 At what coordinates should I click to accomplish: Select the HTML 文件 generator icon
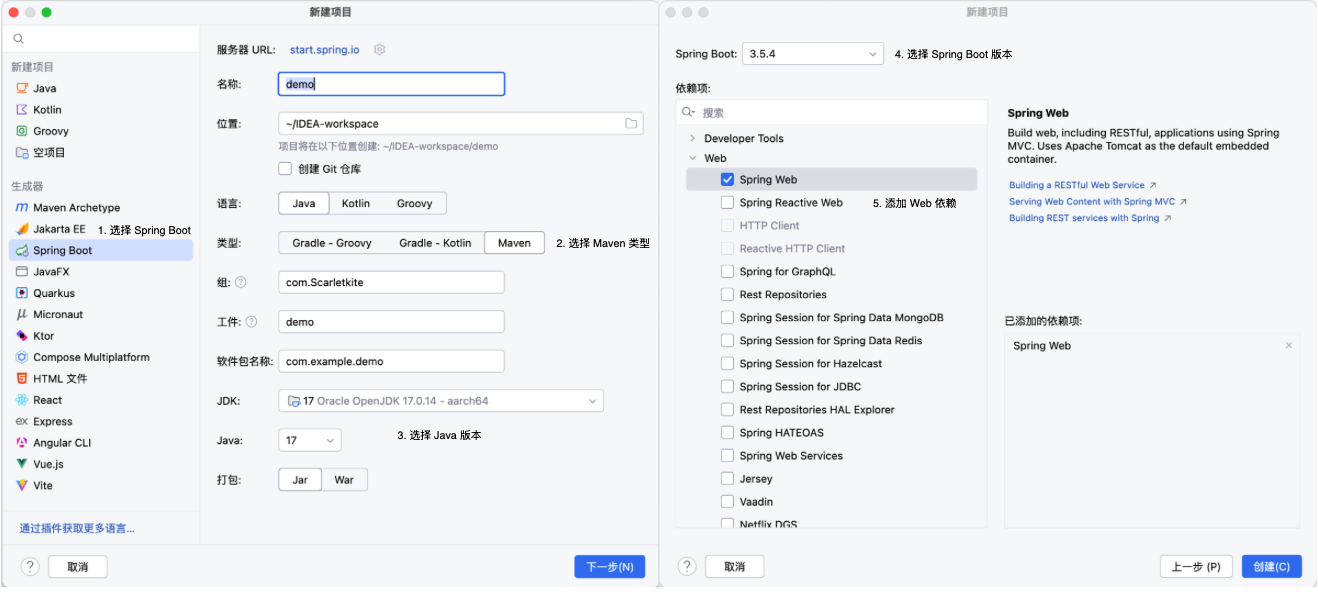22,379
